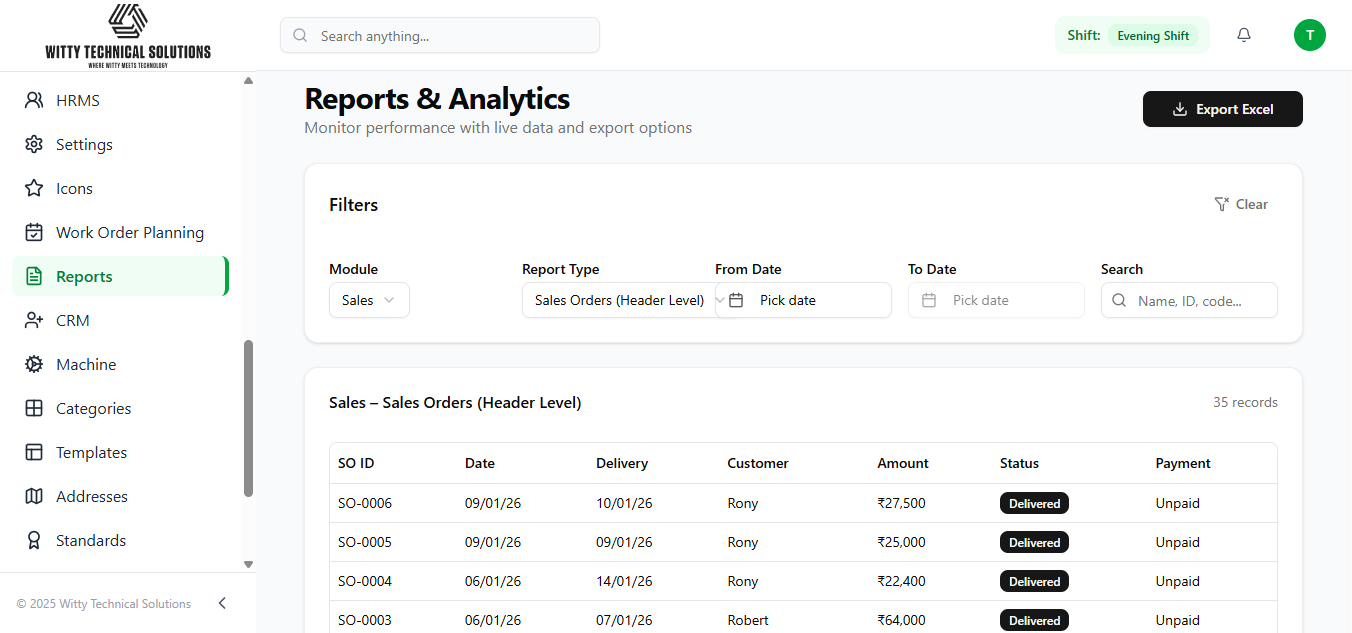Click the Export Excel button
Screen dimensions: 1352x633
click(1222, 109)
